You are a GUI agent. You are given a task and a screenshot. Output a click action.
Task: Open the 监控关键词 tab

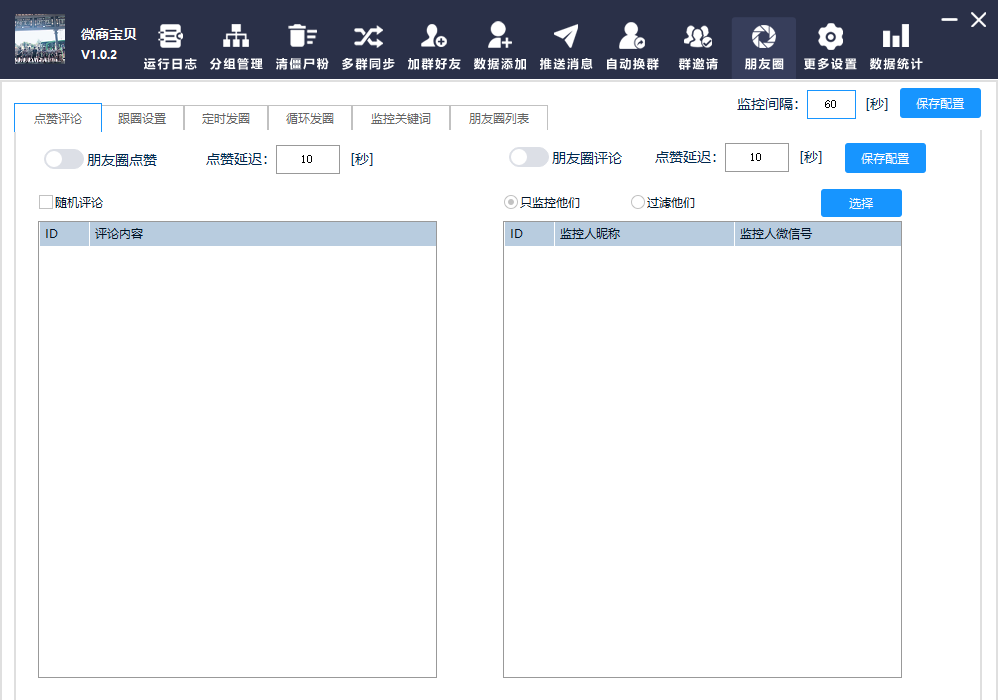click(400, 118)
